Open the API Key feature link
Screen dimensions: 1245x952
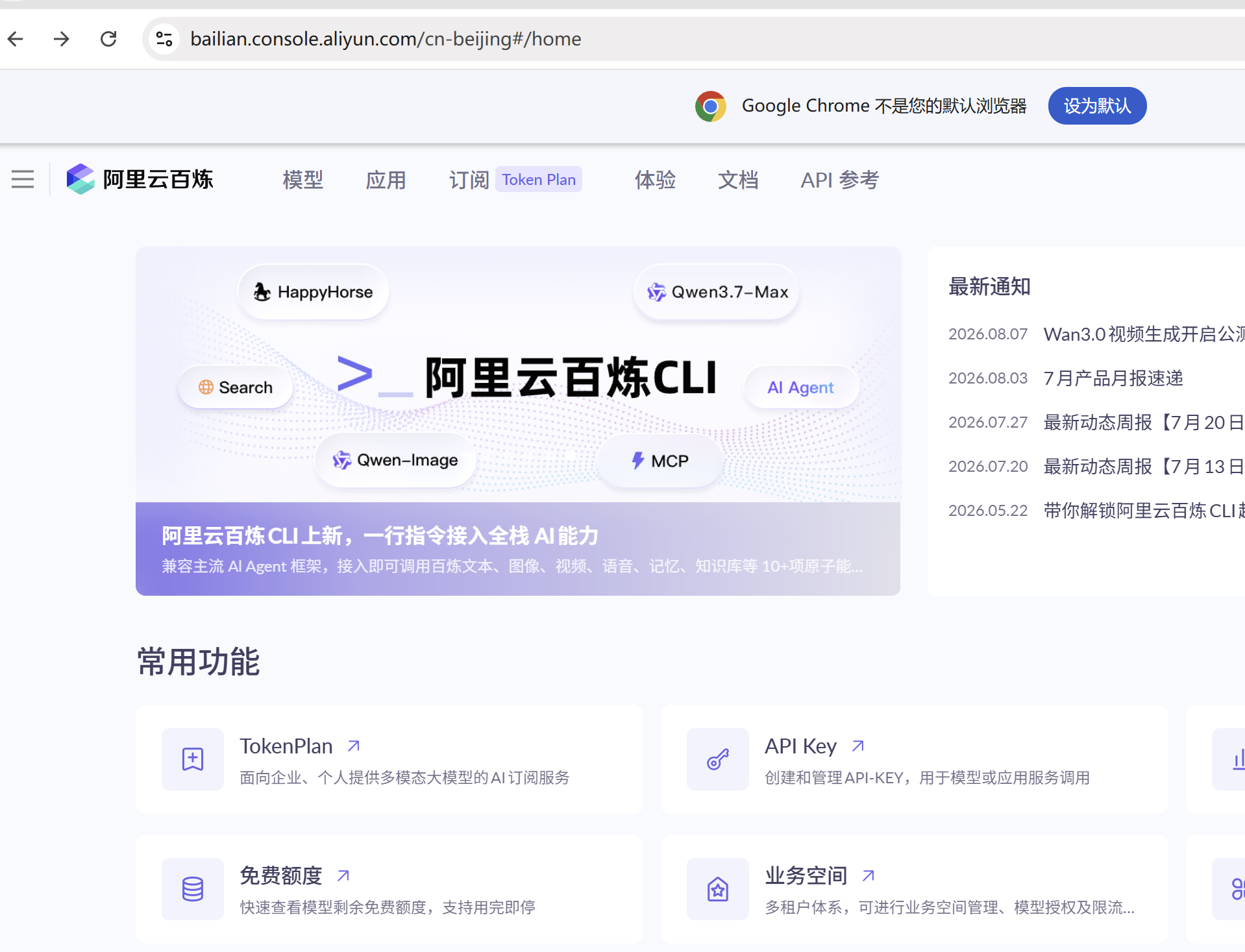click(x=801, y=746)
